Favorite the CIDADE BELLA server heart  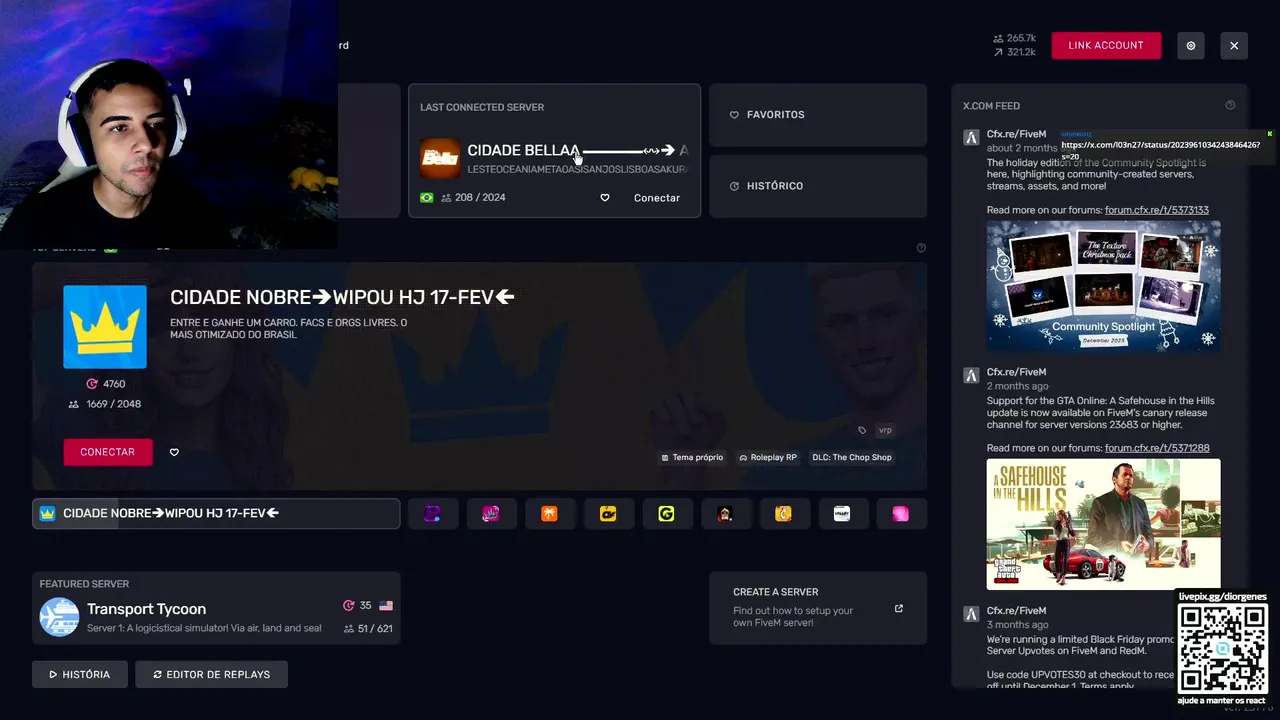coord(605,198)
